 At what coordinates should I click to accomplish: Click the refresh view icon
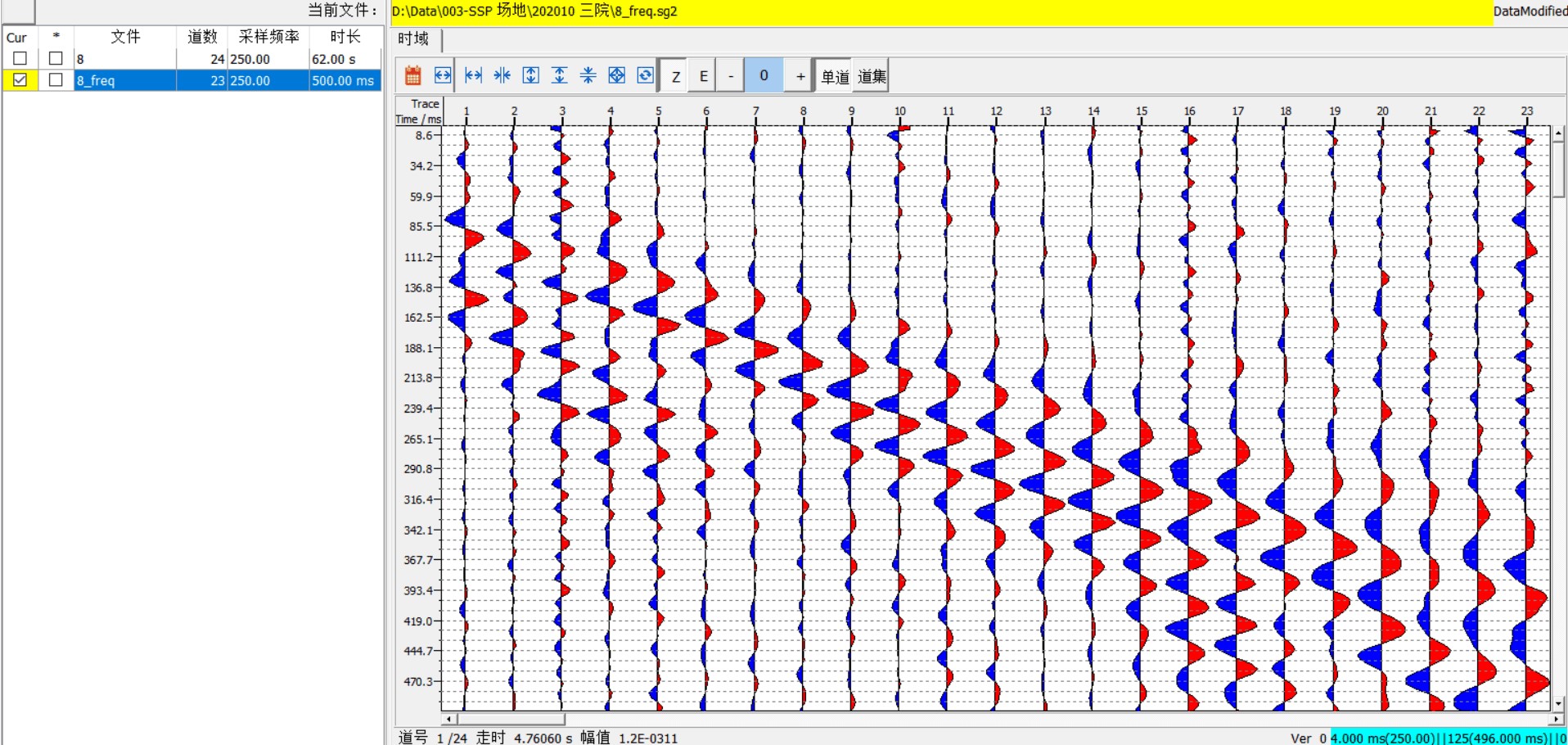pos(646,76)
